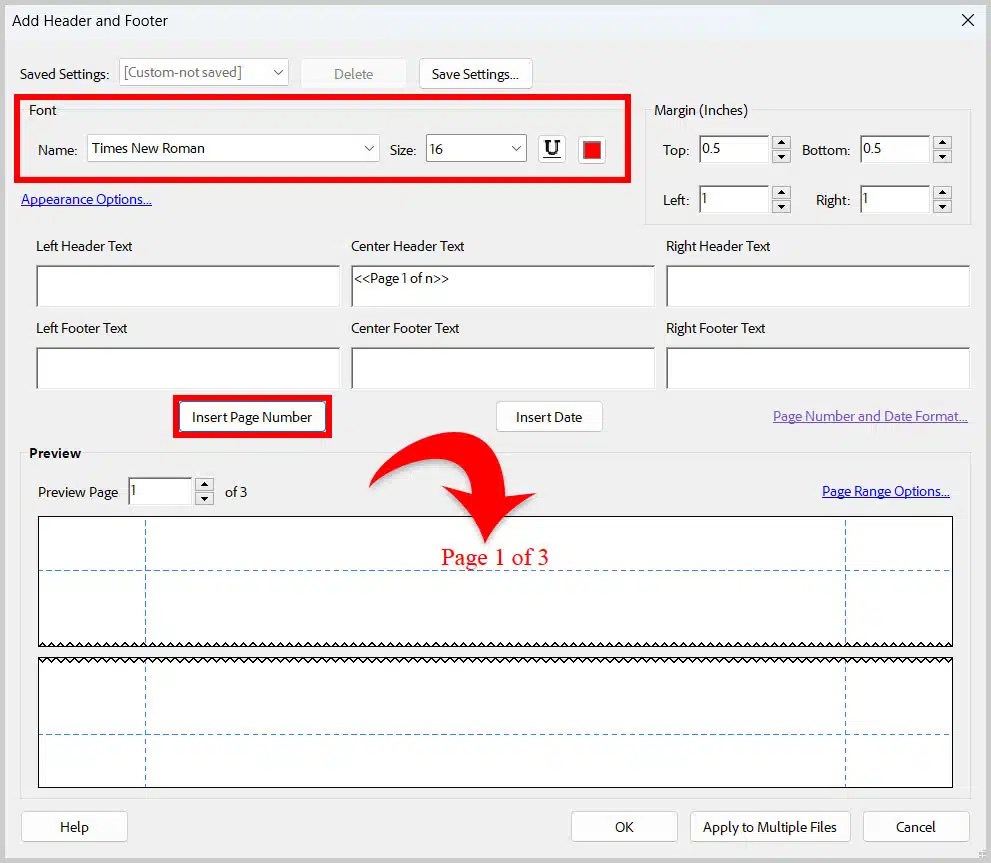The height and width of the screenshot is (863, 991).
Task: Open the font color swatch picker
Action: 592,148
